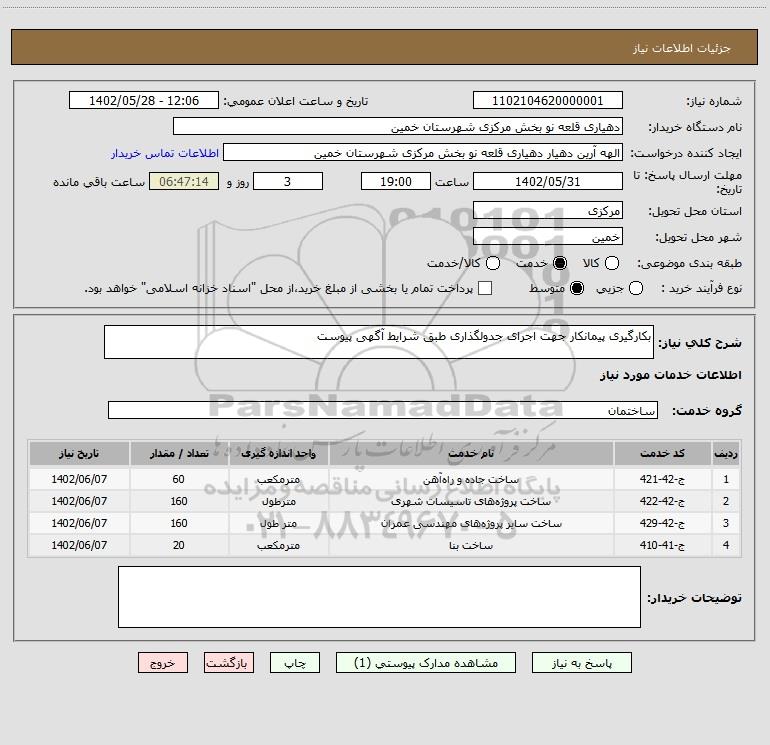The image size is (770, 745).
Task: Click the مترطول unit in row 2
Action: (278, 501)
